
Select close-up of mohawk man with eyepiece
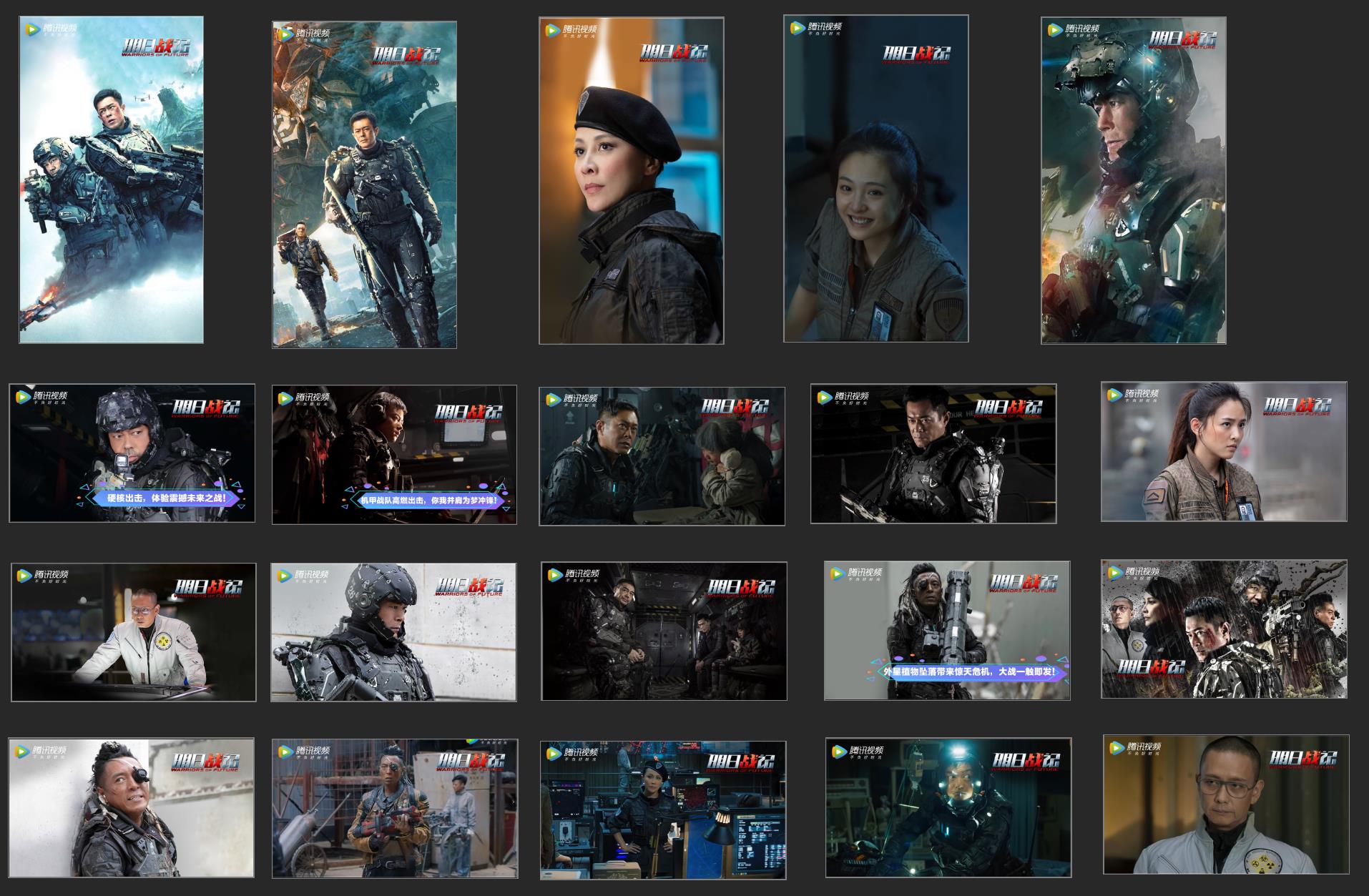coord(132,808)
